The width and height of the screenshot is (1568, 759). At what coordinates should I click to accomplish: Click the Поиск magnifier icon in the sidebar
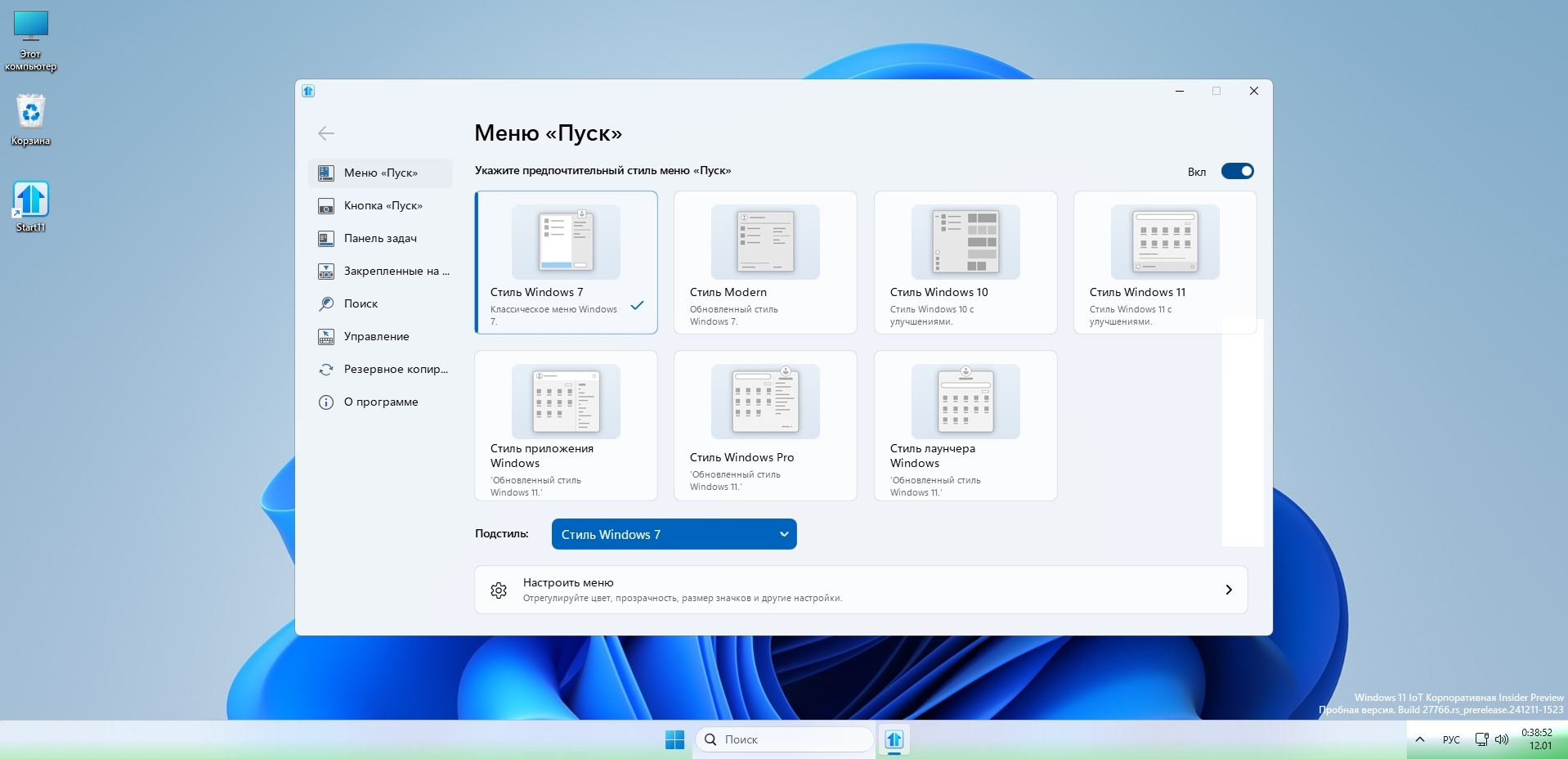325,303
